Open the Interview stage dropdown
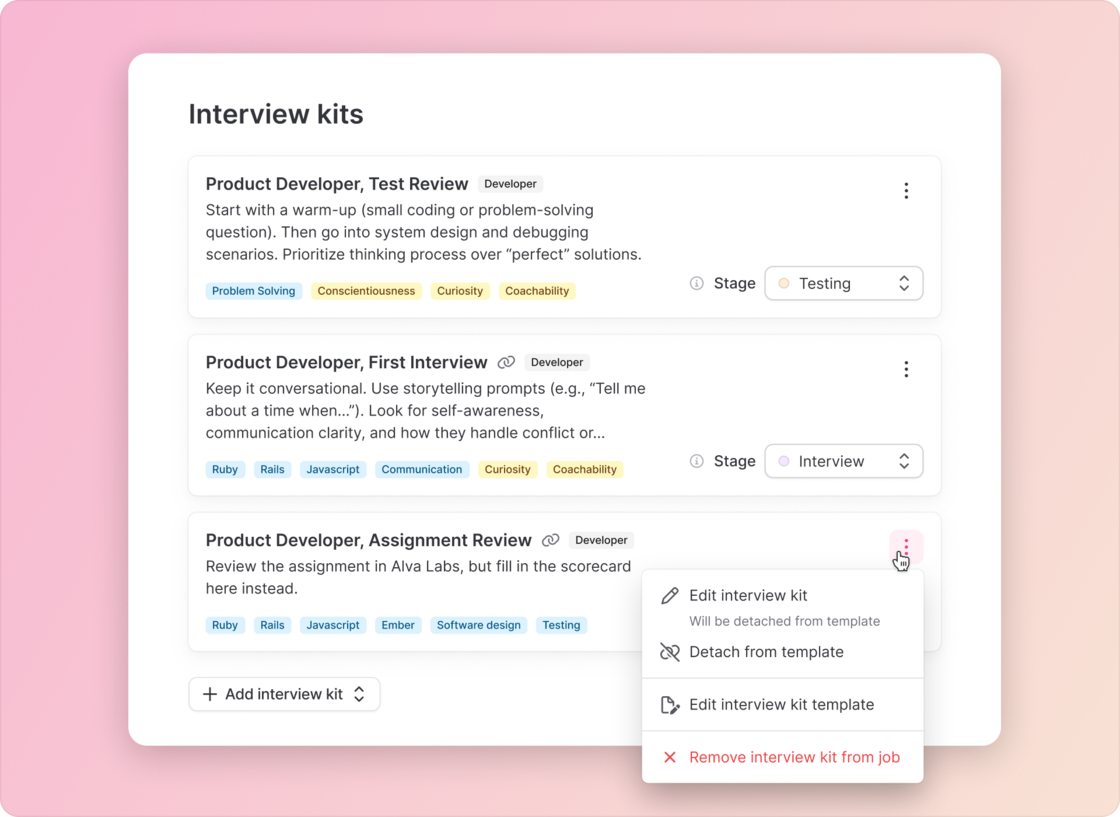Viewport: 1120px width, 817px height. 843,461
